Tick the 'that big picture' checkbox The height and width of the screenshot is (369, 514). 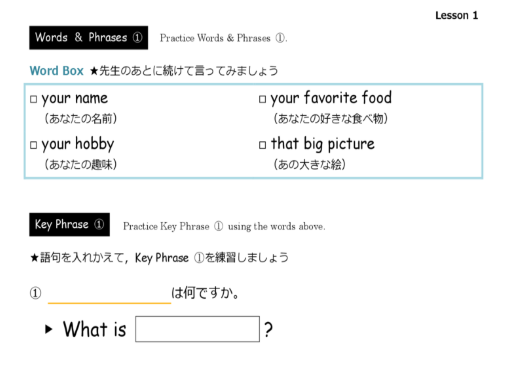[262, 145]
